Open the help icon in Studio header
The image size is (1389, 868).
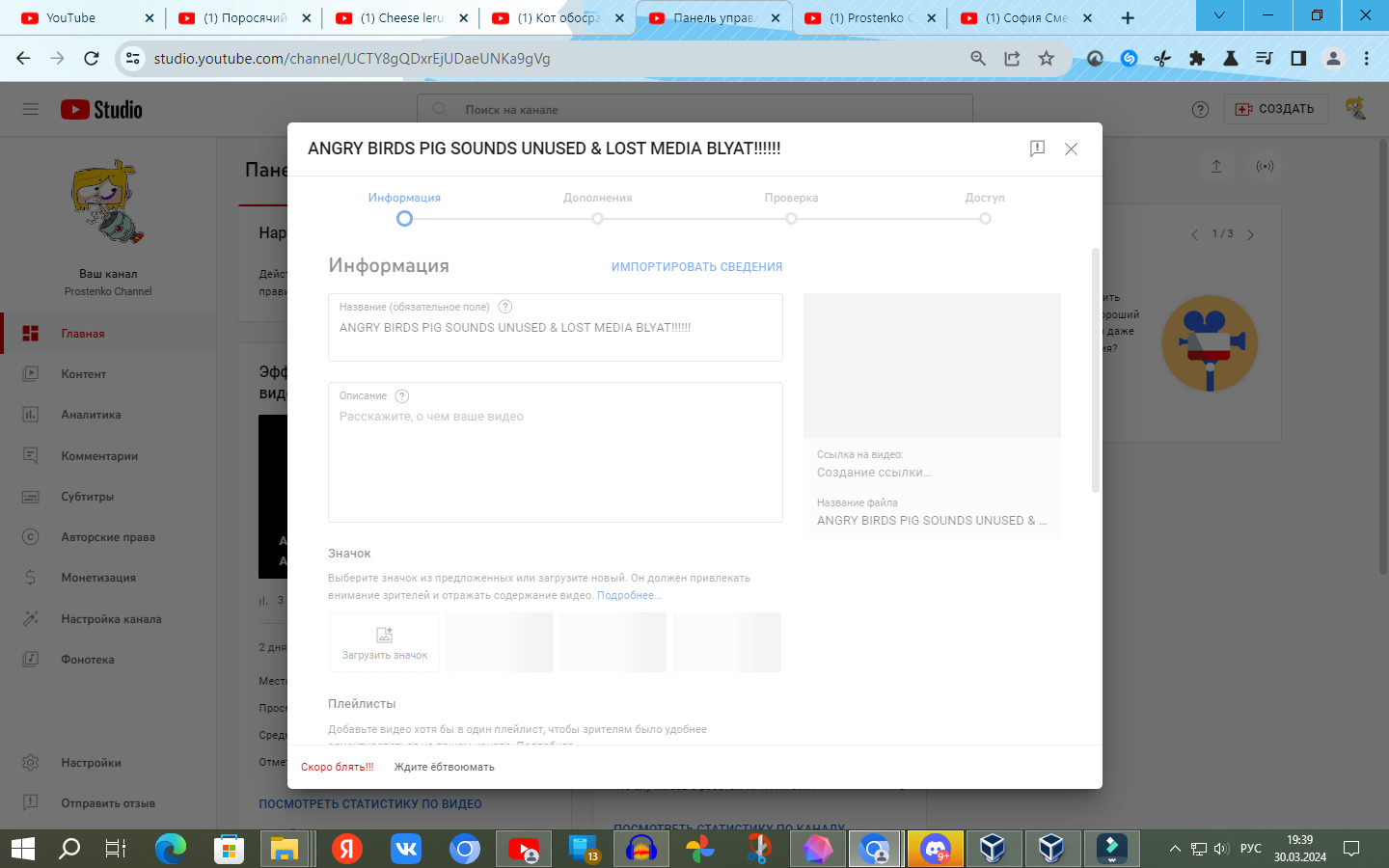click(x=1200, y=109)
